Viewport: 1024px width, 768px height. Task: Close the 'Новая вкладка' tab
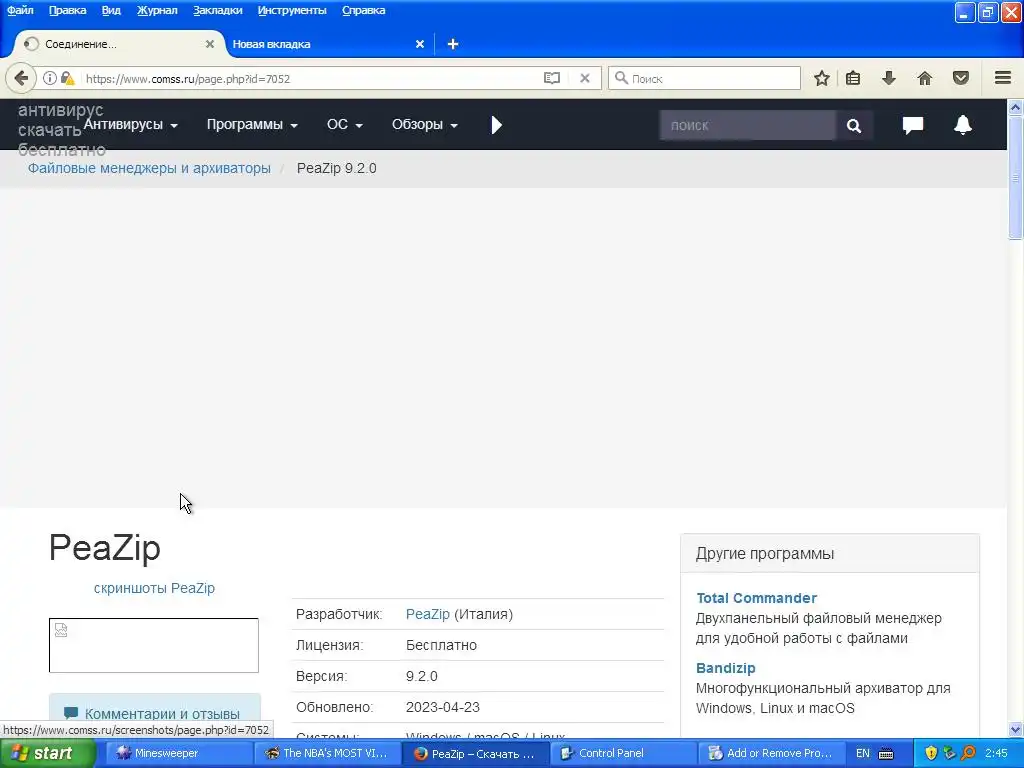[420, 44]
